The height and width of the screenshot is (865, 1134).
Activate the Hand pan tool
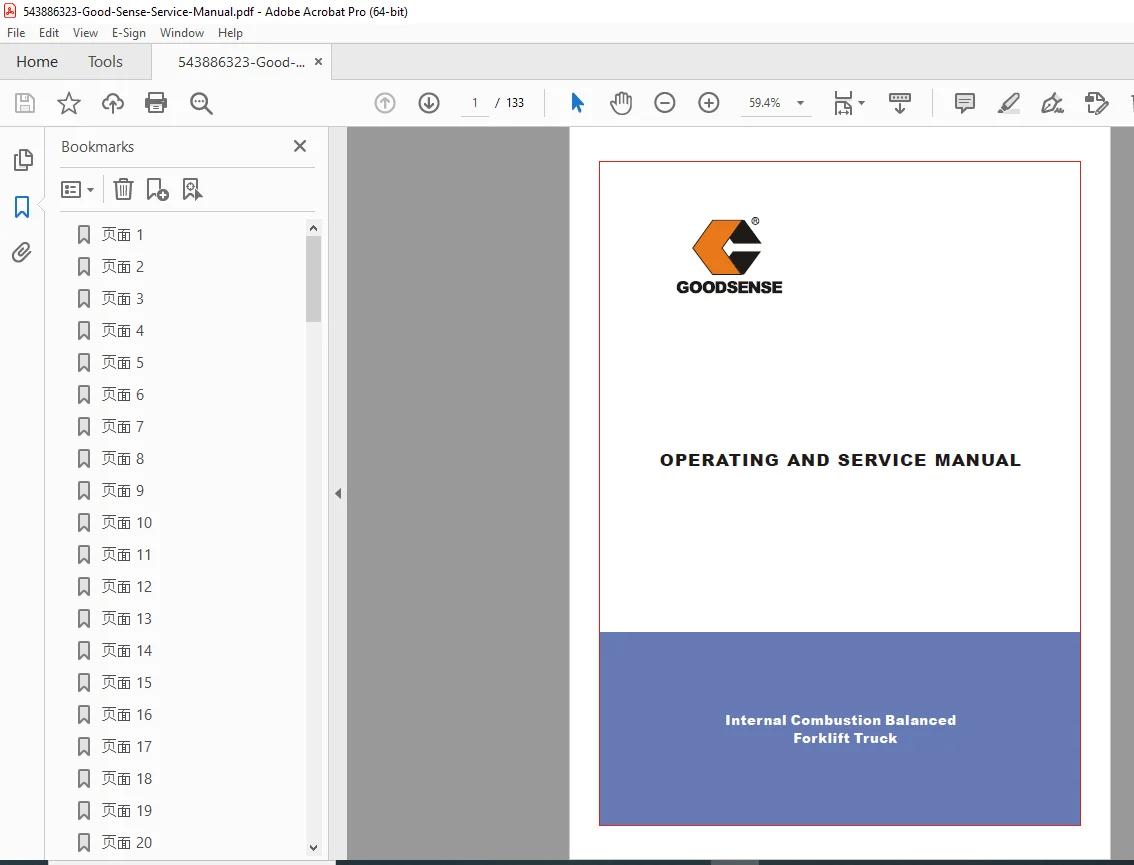pyautogui.click(x=621, y=103)
